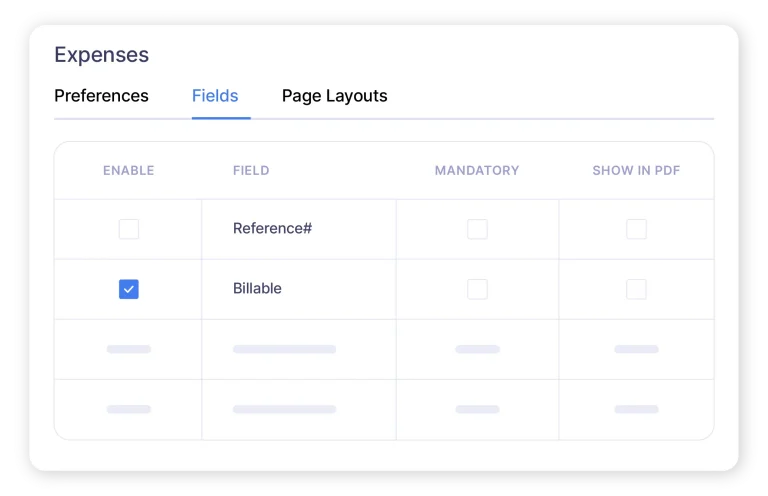Click third row's Field column placeholder
The width and height of the screenshot is (768, 496).
click(284, 349)
